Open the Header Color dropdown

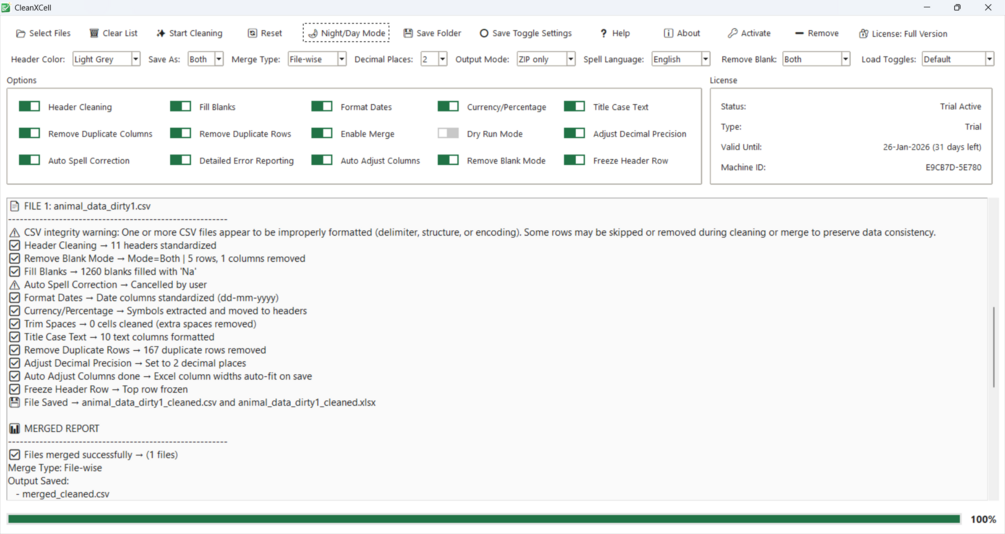coord(106,59)
